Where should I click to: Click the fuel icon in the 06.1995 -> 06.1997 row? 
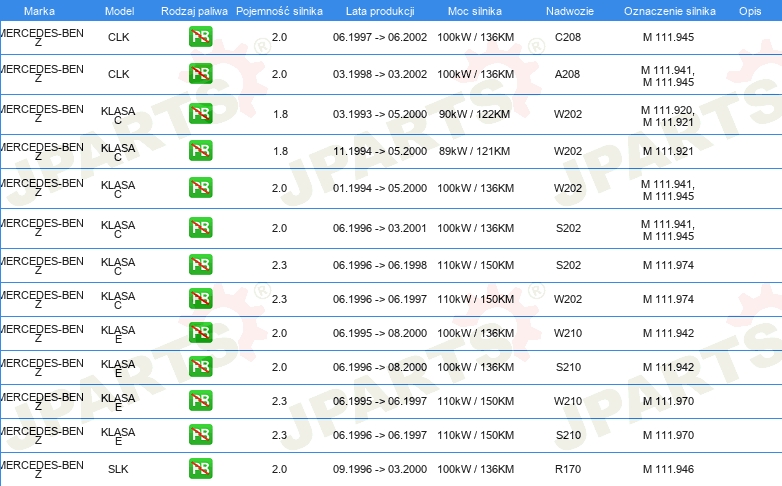[200, 400]
